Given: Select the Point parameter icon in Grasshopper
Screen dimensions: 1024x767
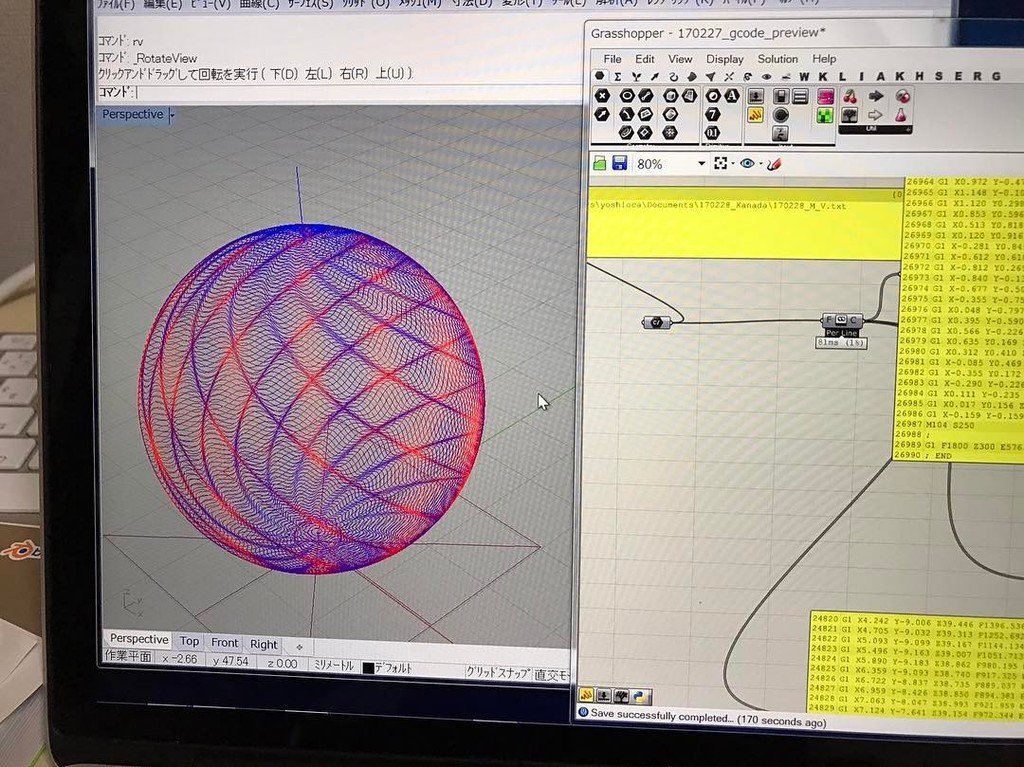Looking at the screenshot, I should click(602, 96).
